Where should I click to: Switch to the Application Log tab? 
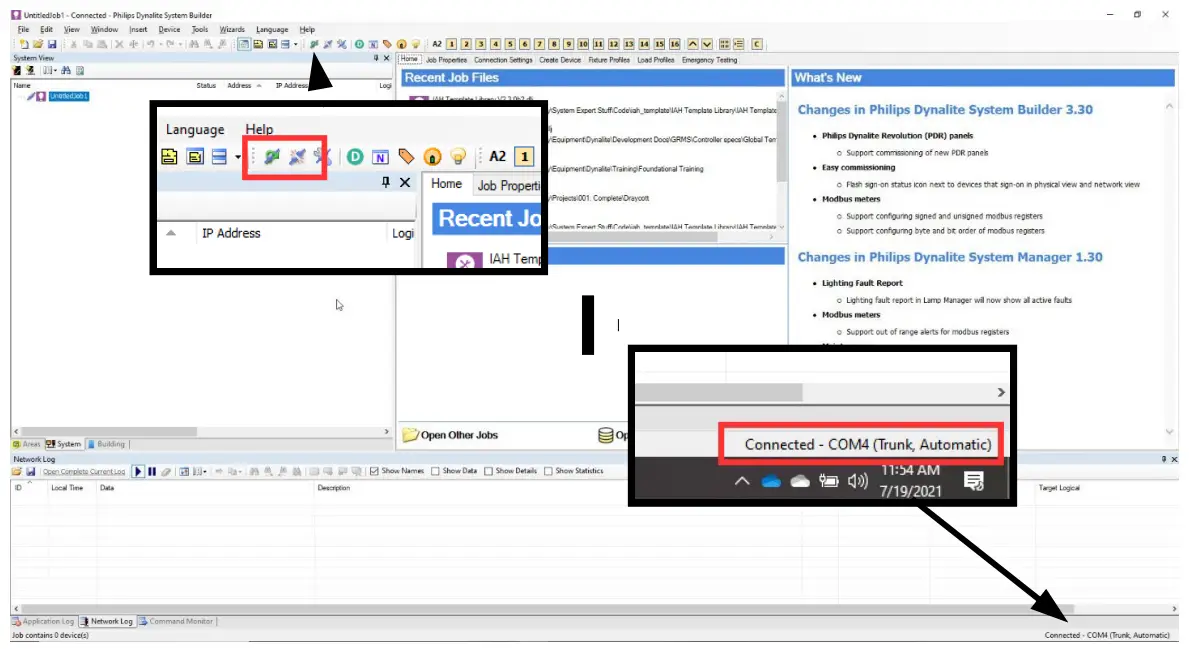(x=43, y=622)
